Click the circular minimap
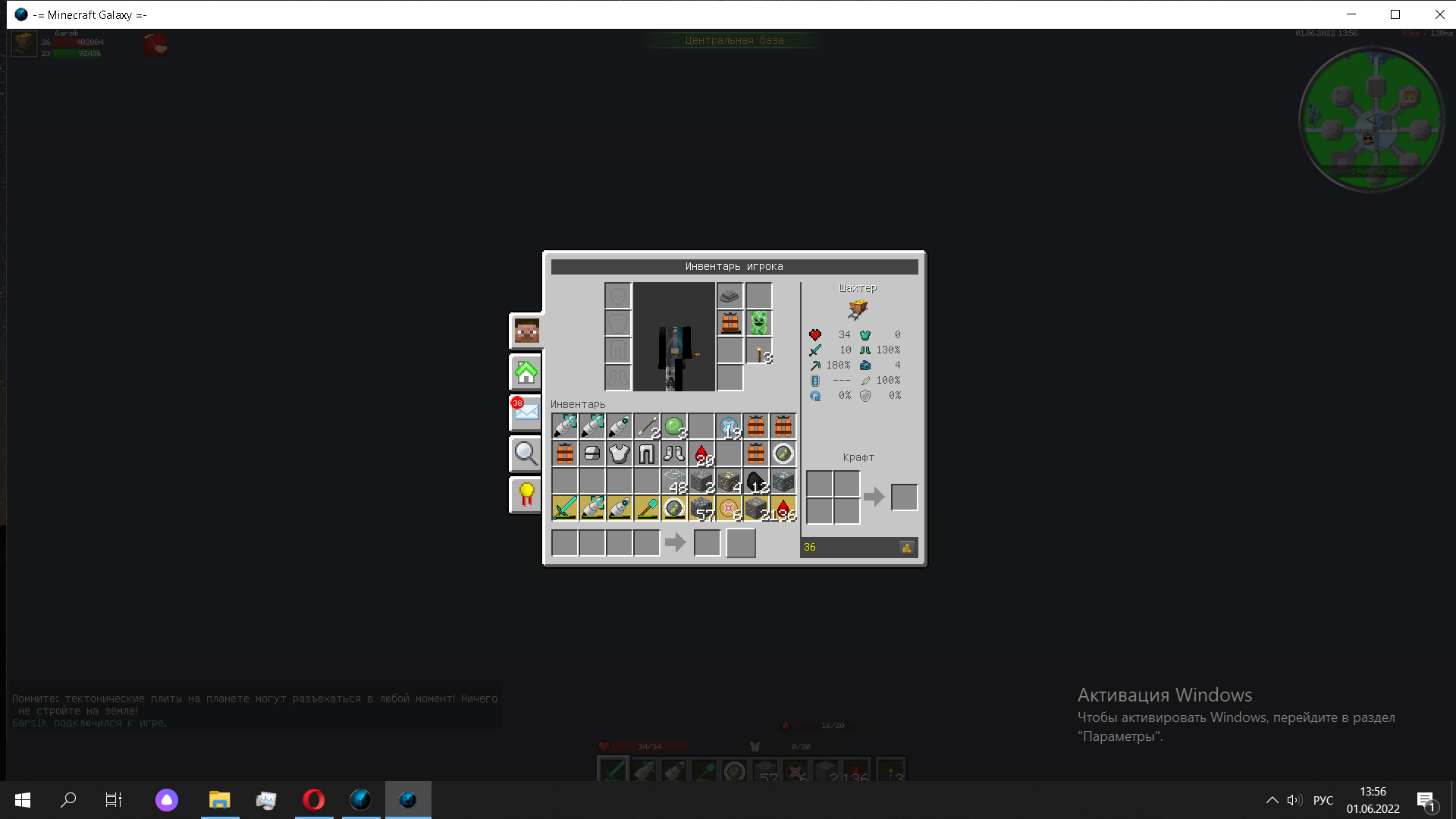 pos(1371,119)
